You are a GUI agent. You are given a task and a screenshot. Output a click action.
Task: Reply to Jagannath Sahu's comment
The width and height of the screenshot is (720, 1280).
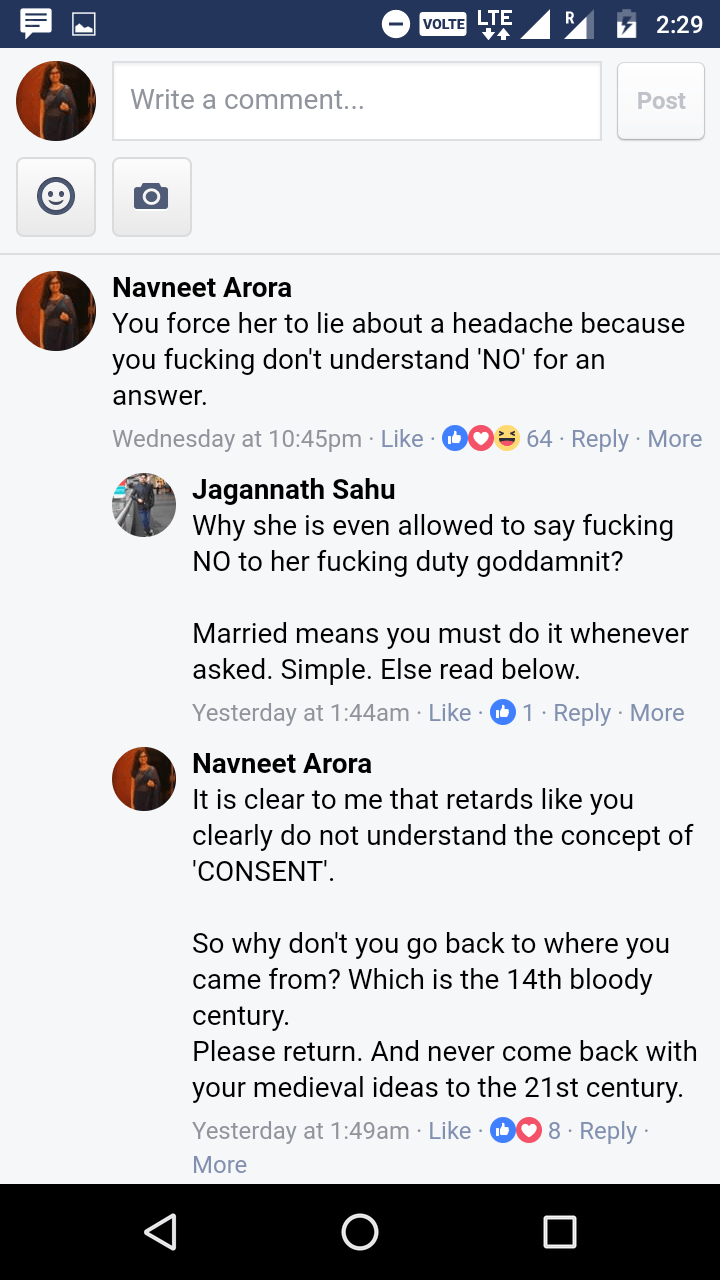coord(582,712)
